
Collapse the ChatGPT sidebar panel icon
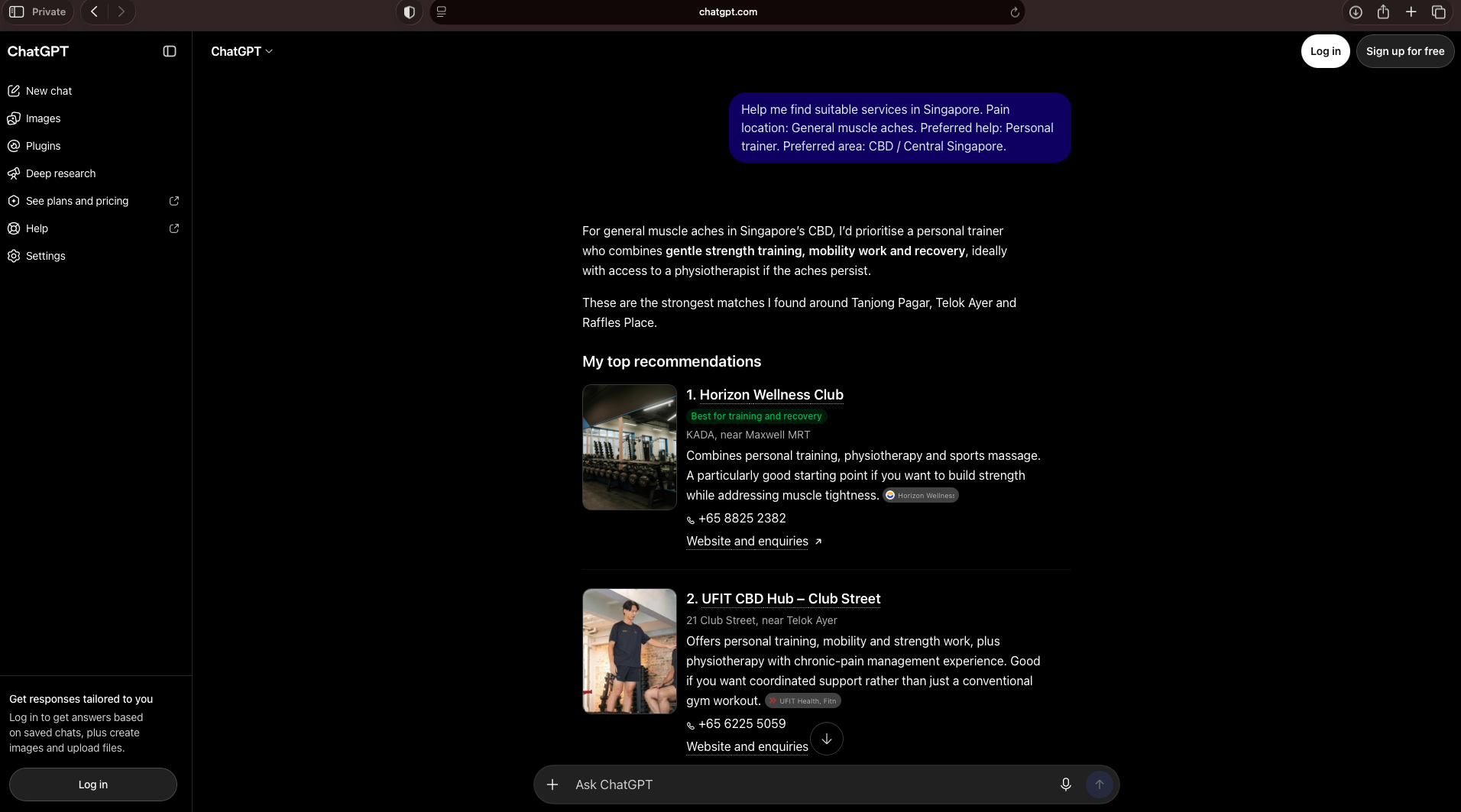point(170,51)
